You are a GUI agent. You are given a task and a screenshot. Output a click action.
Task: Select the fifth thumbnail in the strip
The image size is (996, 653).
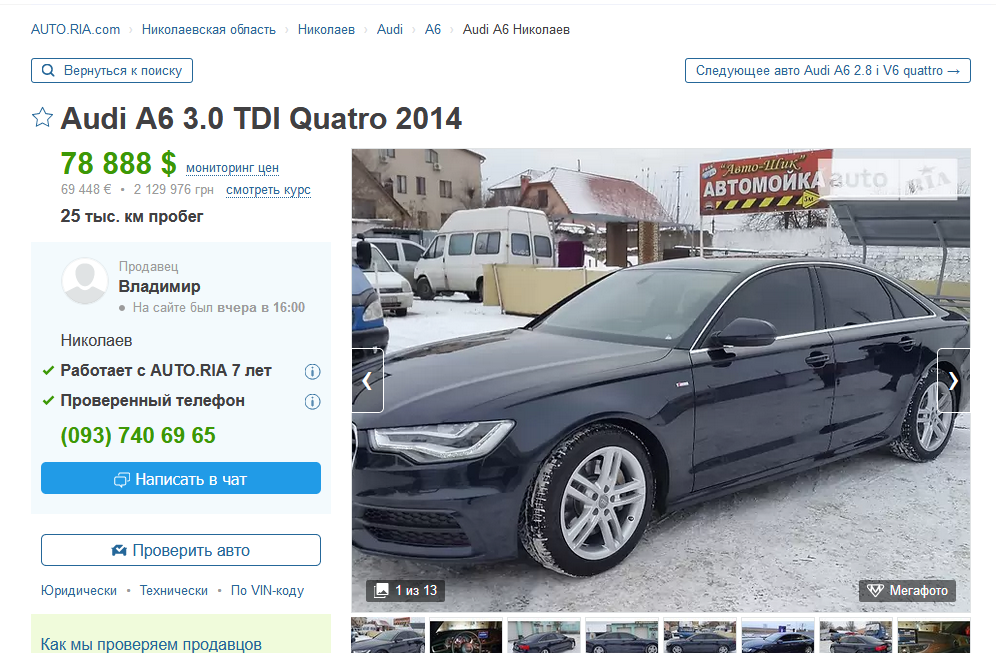700,635
